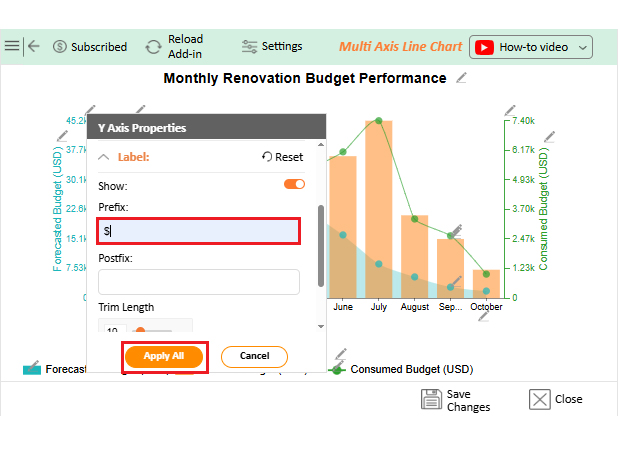Click the Reset label icon

267,157
